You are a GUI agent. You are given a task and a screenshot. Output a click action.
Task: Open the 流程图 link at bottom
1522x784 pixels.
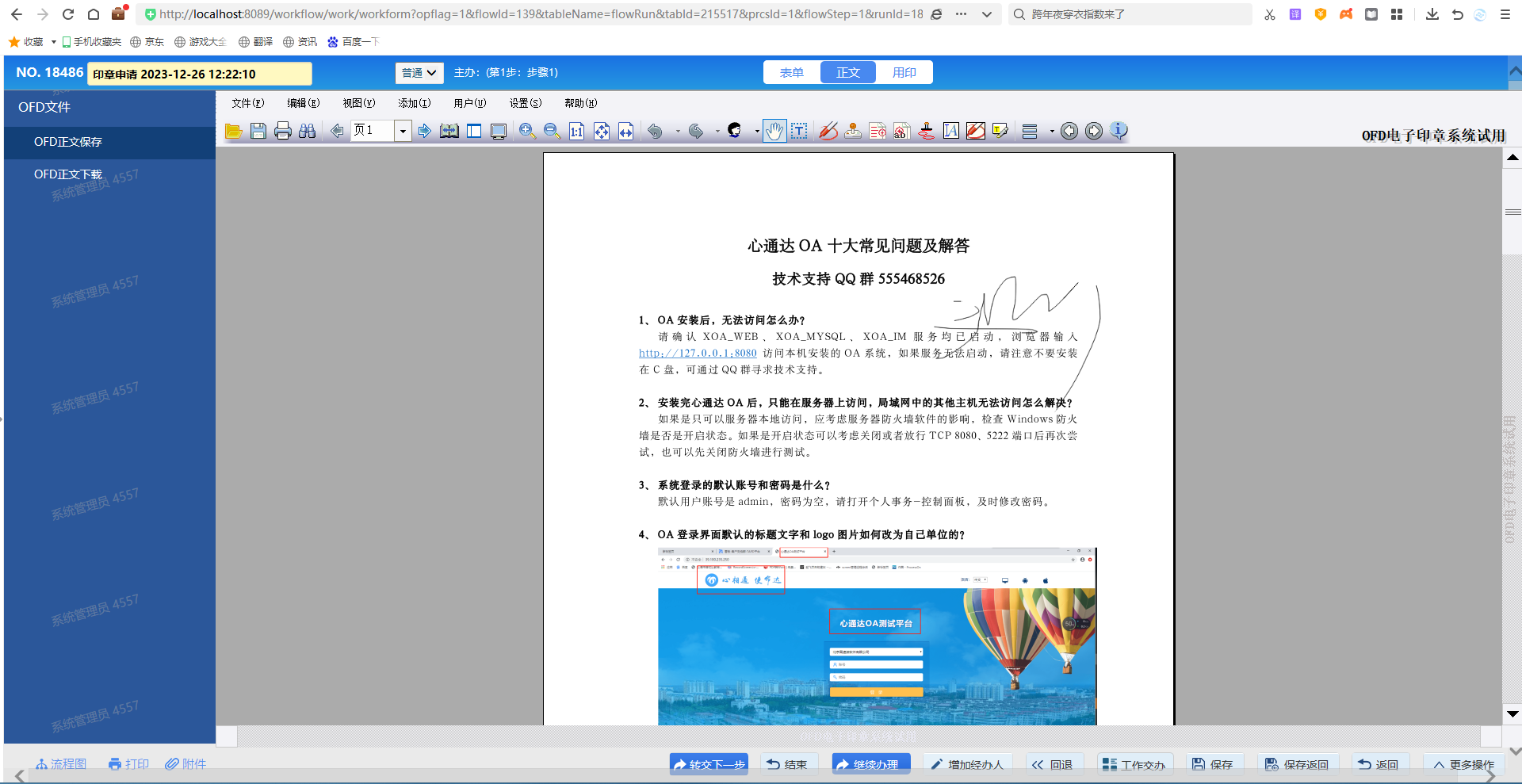61,764
